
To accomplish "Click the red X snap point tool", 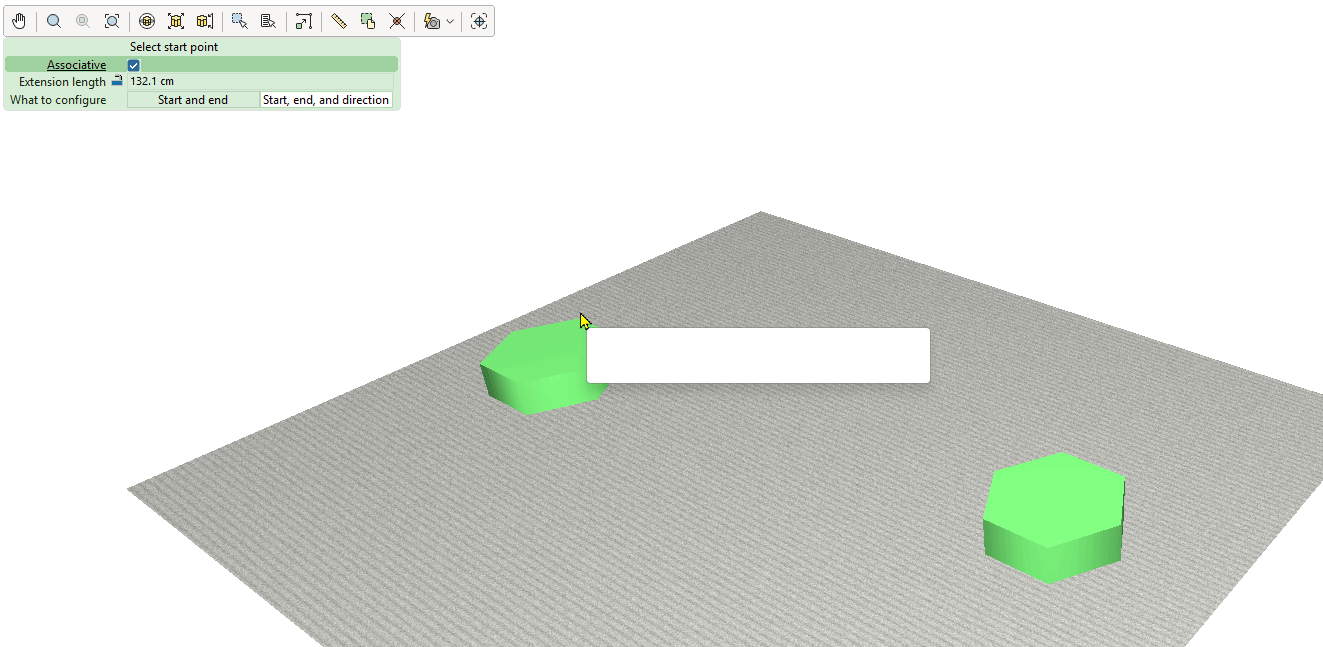I will pos(397,21).
